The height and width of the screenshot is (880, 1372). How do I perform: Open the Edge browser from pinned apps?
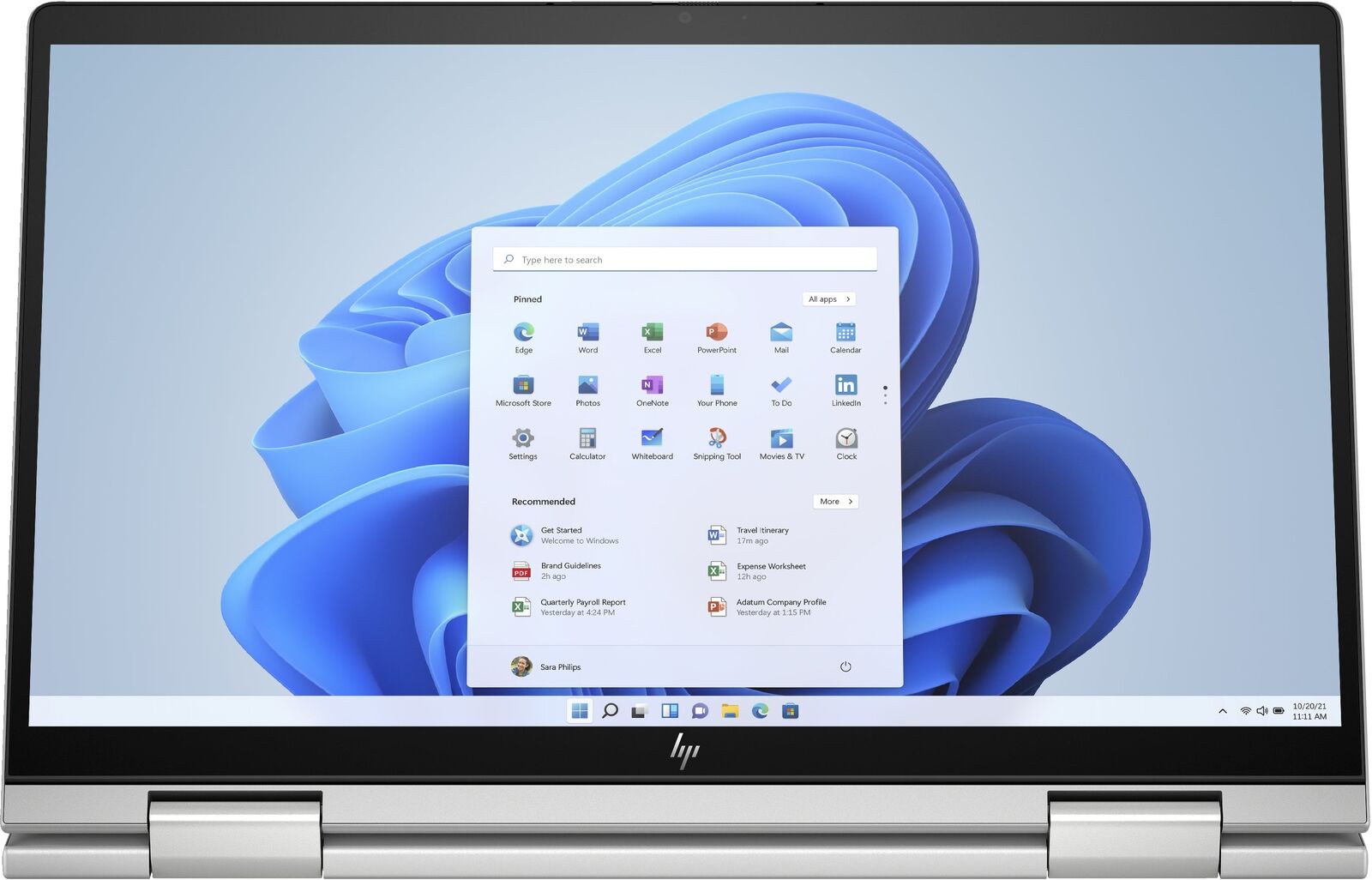[x=524, y=337]
